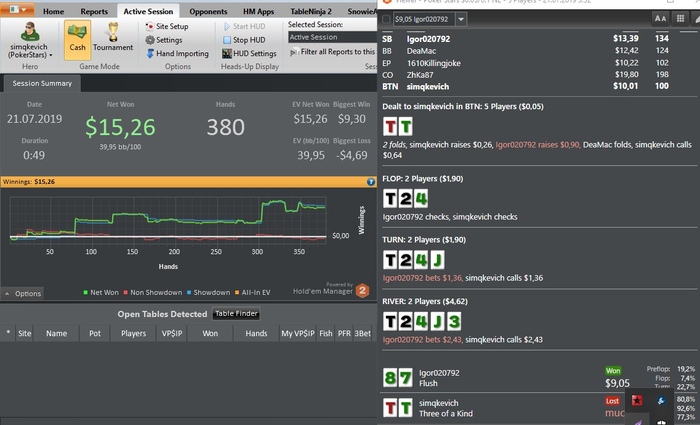This screenshot has height=425, width=700.
Task: Click DeaMac in the BB row
Action: click(421, 51)
